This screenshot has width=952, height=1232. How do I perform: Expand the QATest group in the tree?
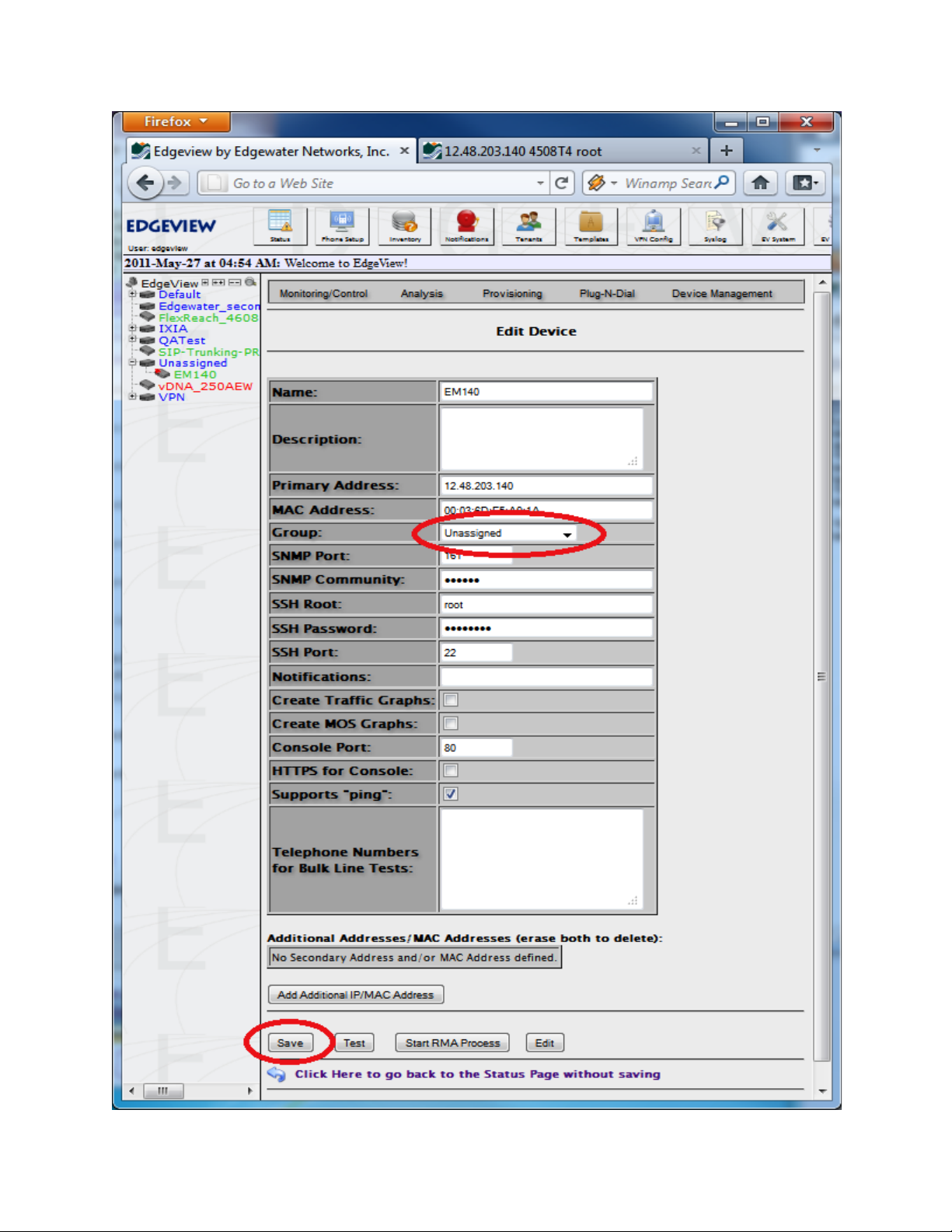[x=132, y=340]
